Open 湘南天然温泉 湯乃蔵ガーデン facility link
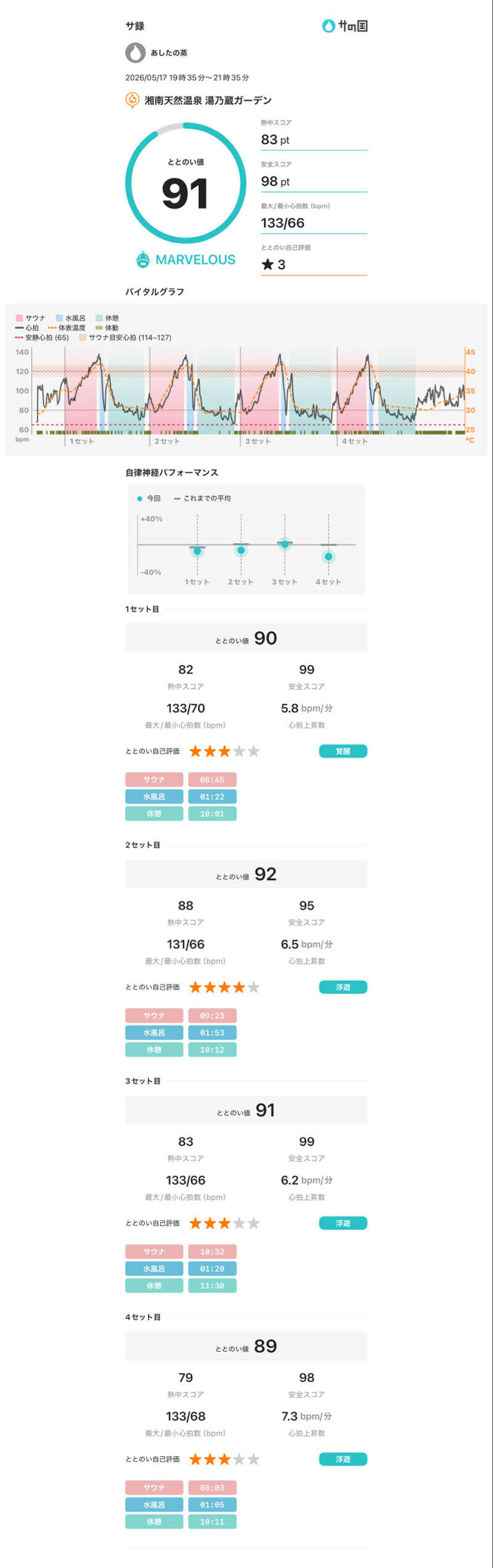 point(208,101)
